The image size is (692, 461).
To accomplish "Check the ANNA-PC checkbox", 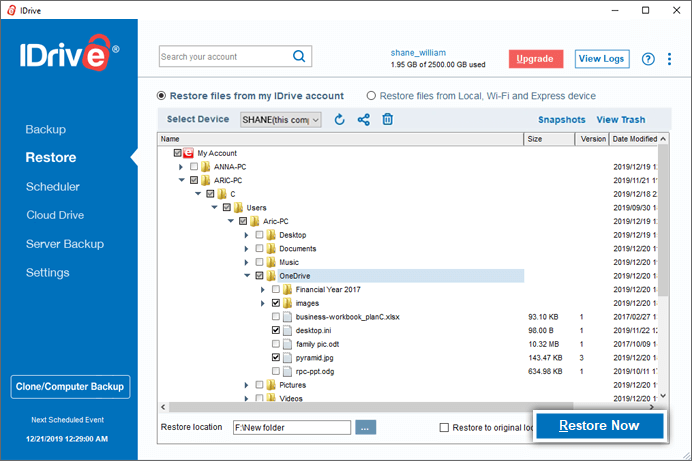I will pyautogui.click(x=194, y=167).
